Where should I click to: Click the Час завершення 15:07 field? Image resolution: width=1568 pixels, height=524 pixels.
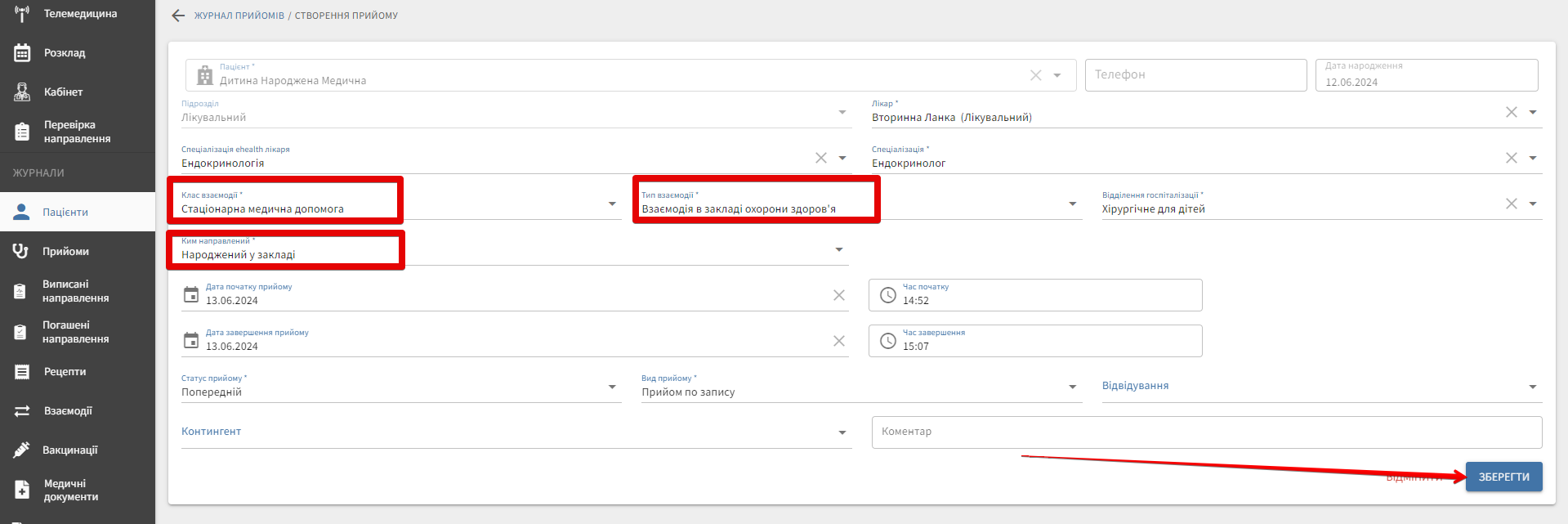[x=1035, y=341]
